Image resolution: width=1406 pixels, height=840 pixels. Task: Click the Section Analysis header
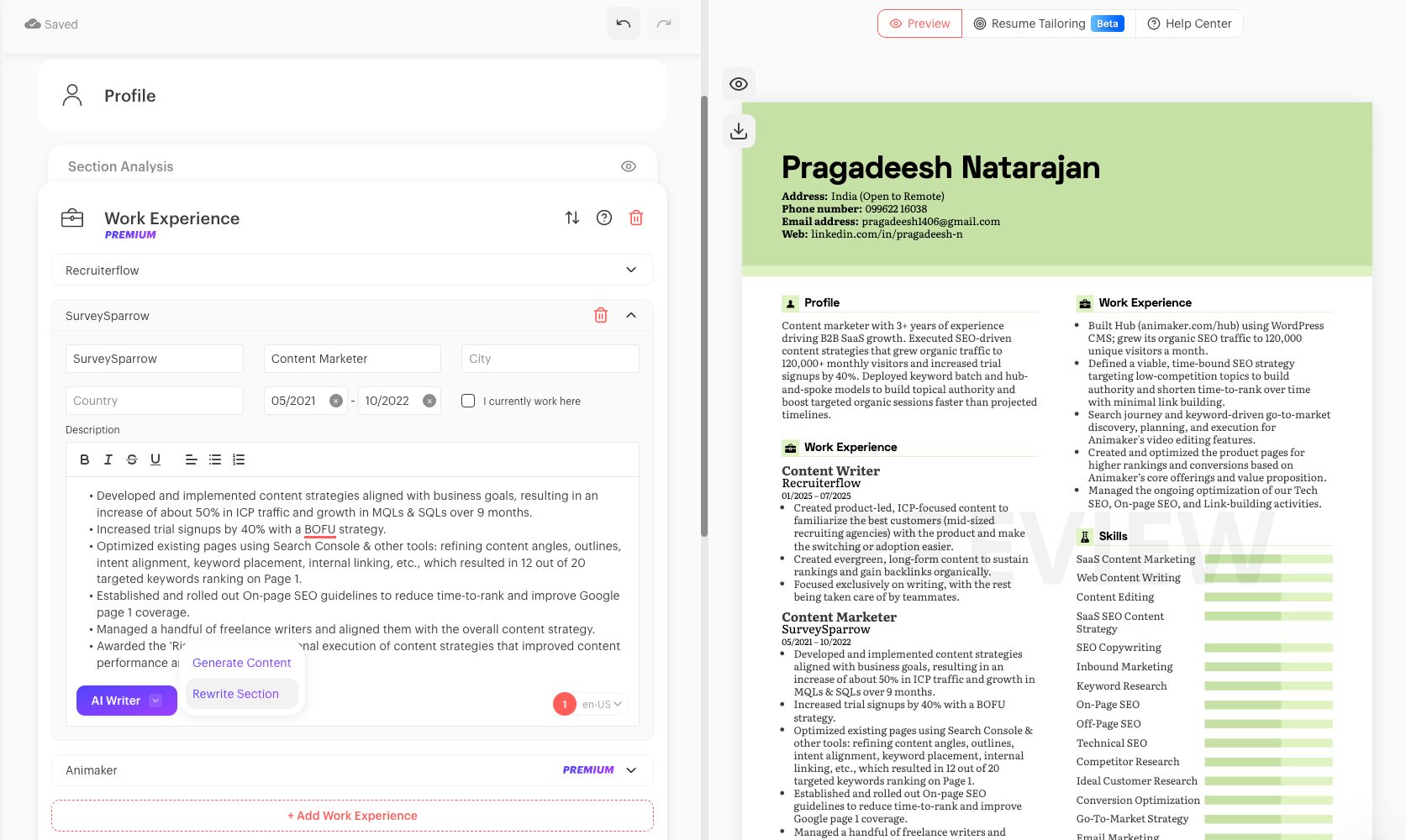pyautogui.click(x=120, y=166)
